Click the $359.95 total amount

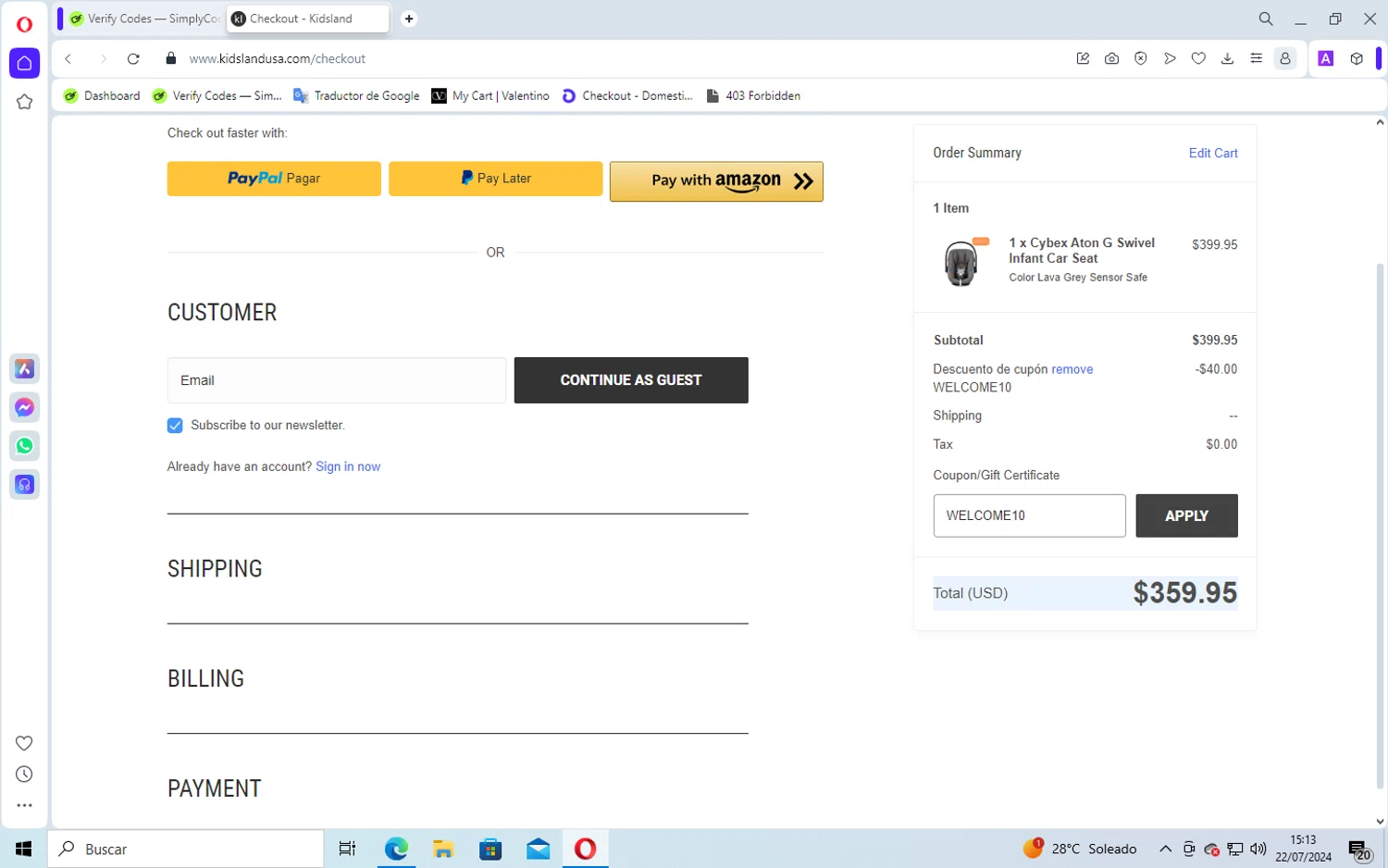click(1185, 593)
